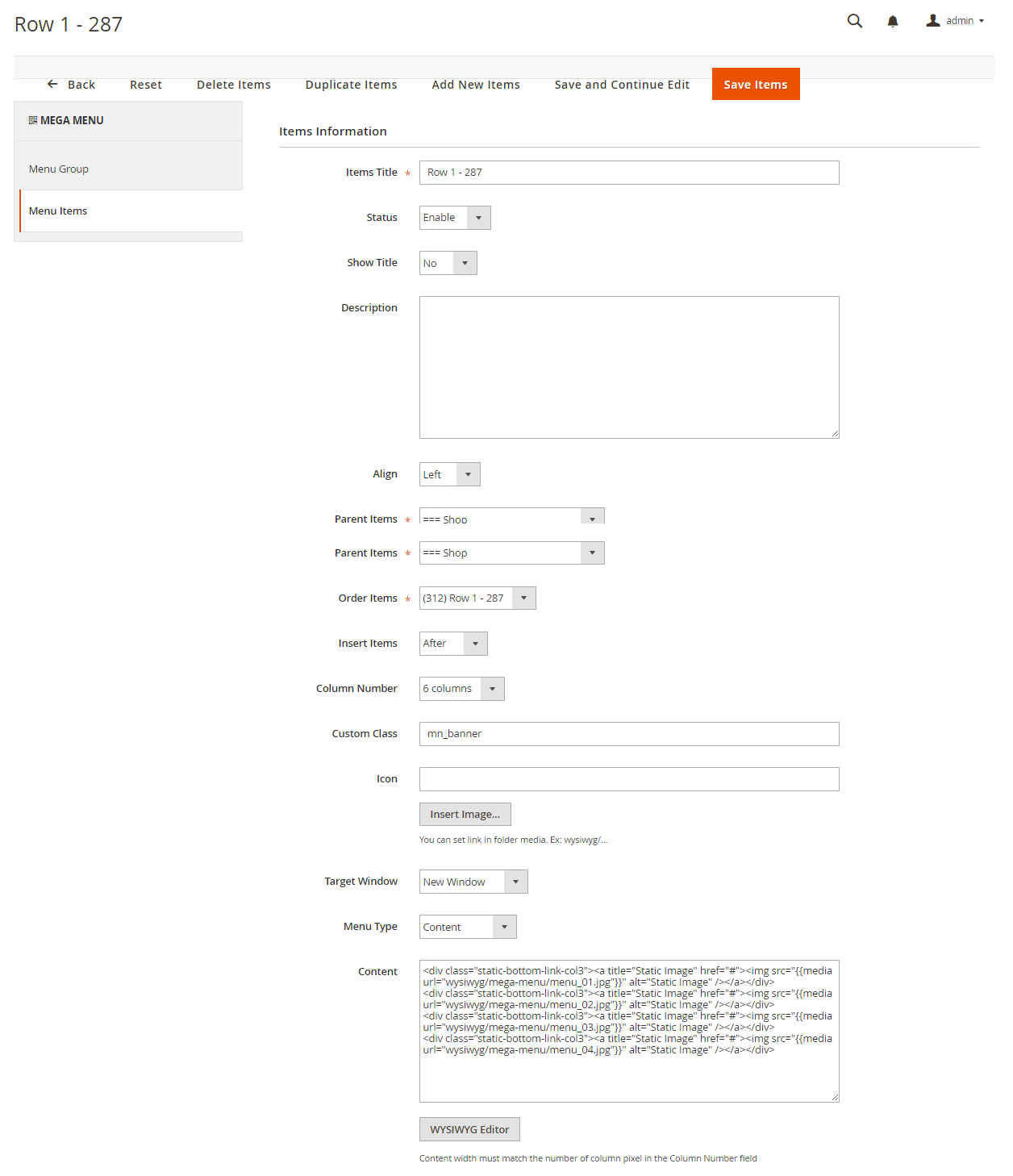Click the Delete Items button
The width and height of the screenshot is (1013, 1176).
[x=233, y=85]
